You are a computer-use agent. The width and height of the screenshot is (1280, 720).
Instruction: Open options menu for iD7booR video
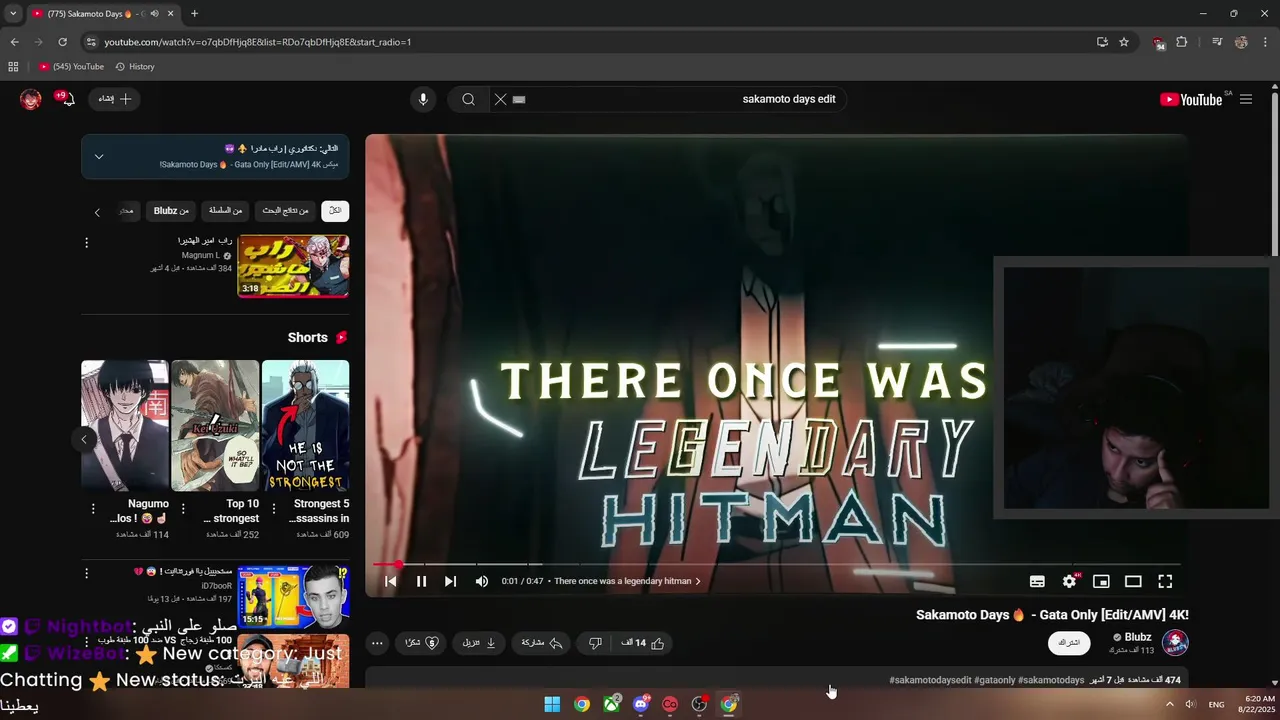(86, 573)
